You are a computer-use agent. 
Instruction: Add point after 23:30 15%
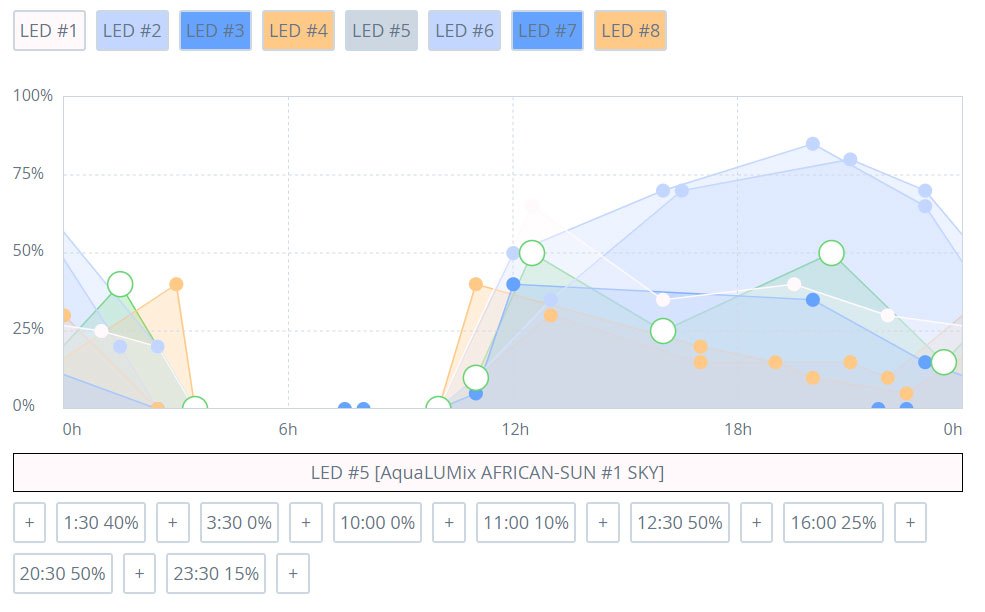[293, 573]
